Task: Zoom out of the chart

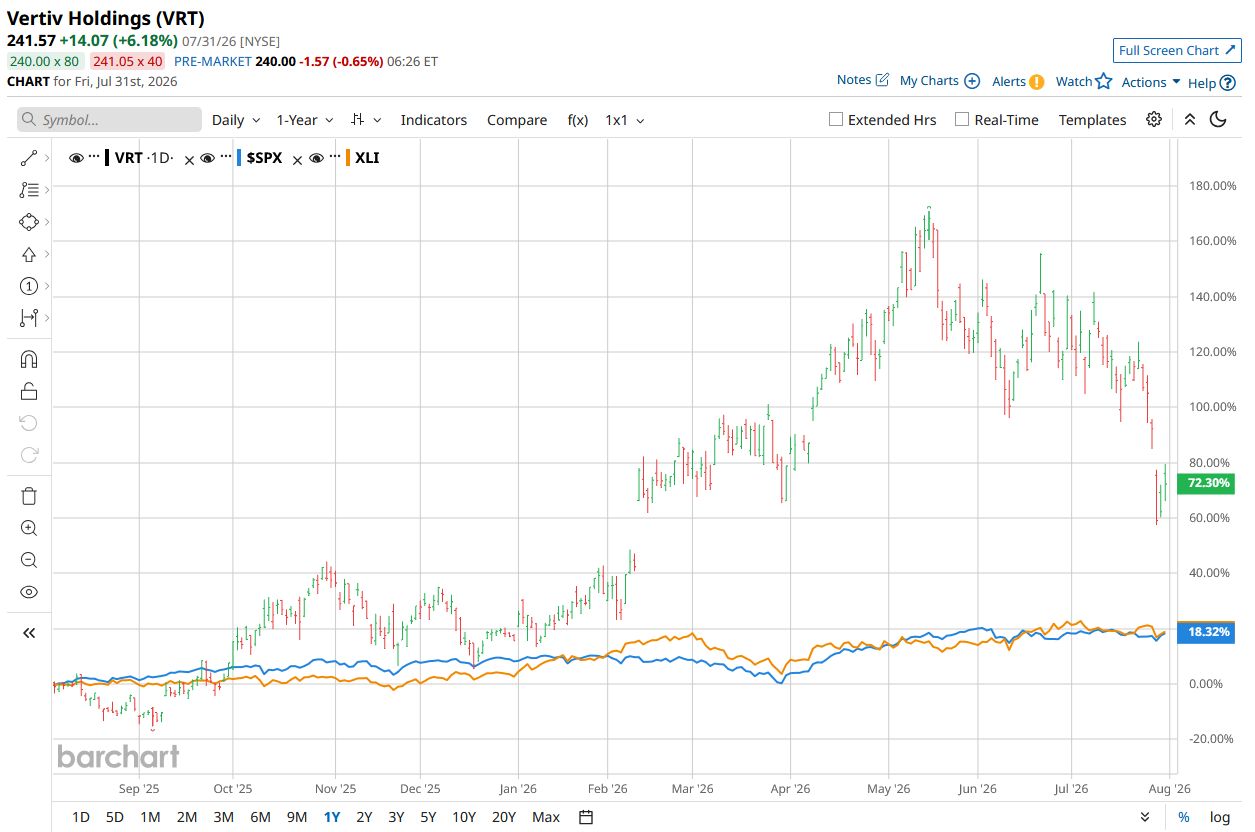Action: click(x=29, y=560)
